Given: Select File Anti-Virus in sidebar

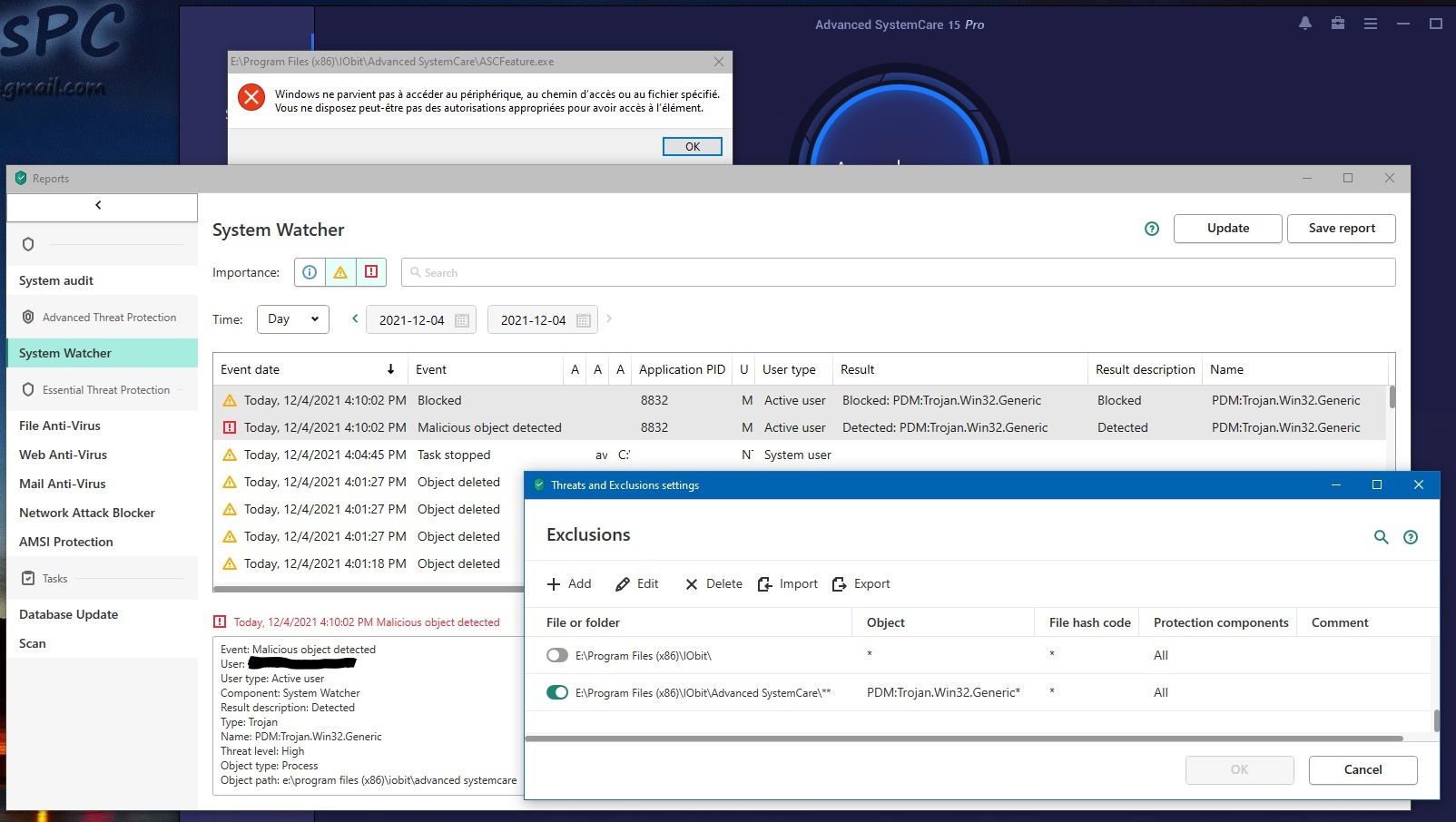Looking at the screenshot, I should (60, 426).
